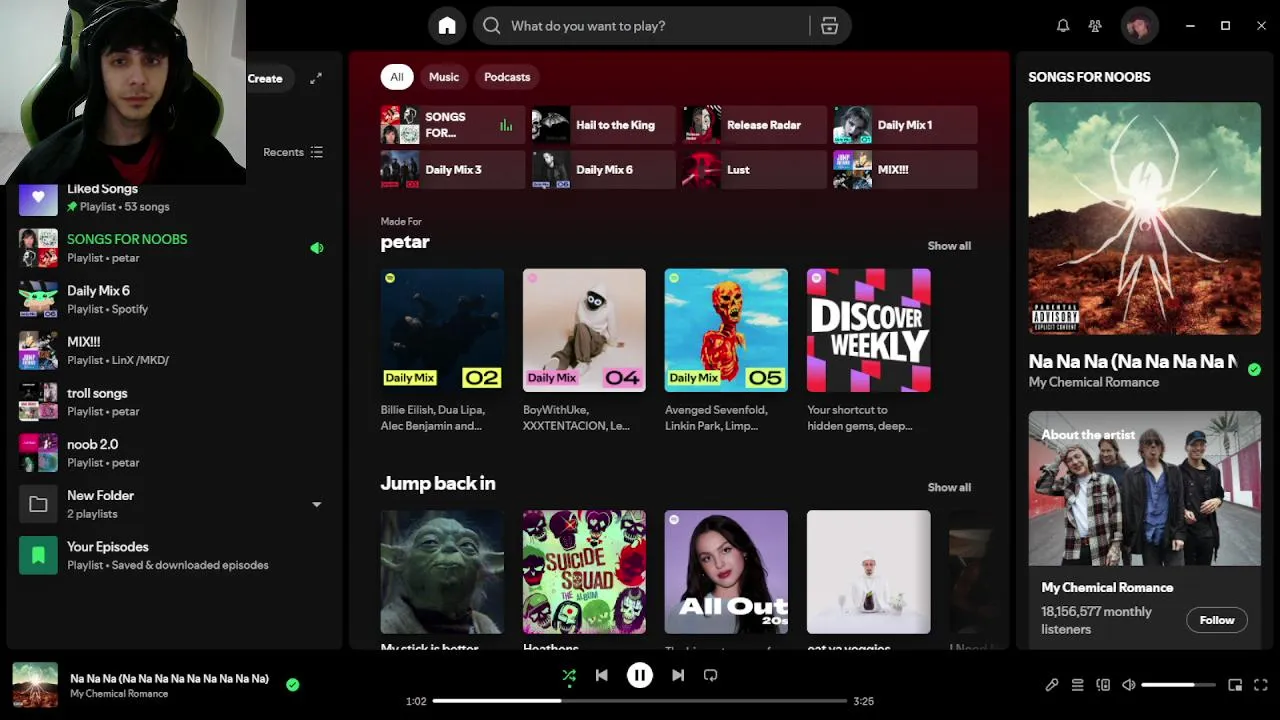Click now playing album thumbnail in bottom bar

click(35, 685)
